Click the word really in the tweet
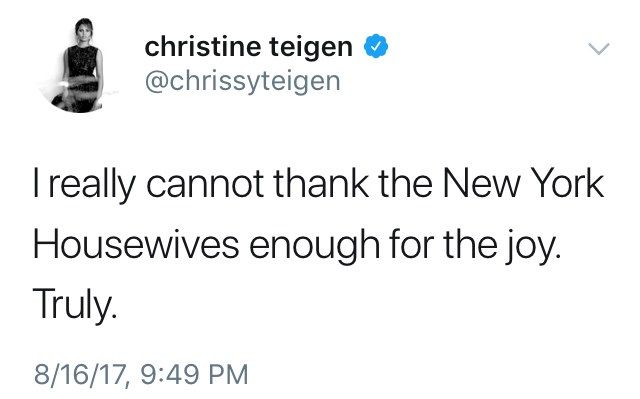 (x=92, y=186)
